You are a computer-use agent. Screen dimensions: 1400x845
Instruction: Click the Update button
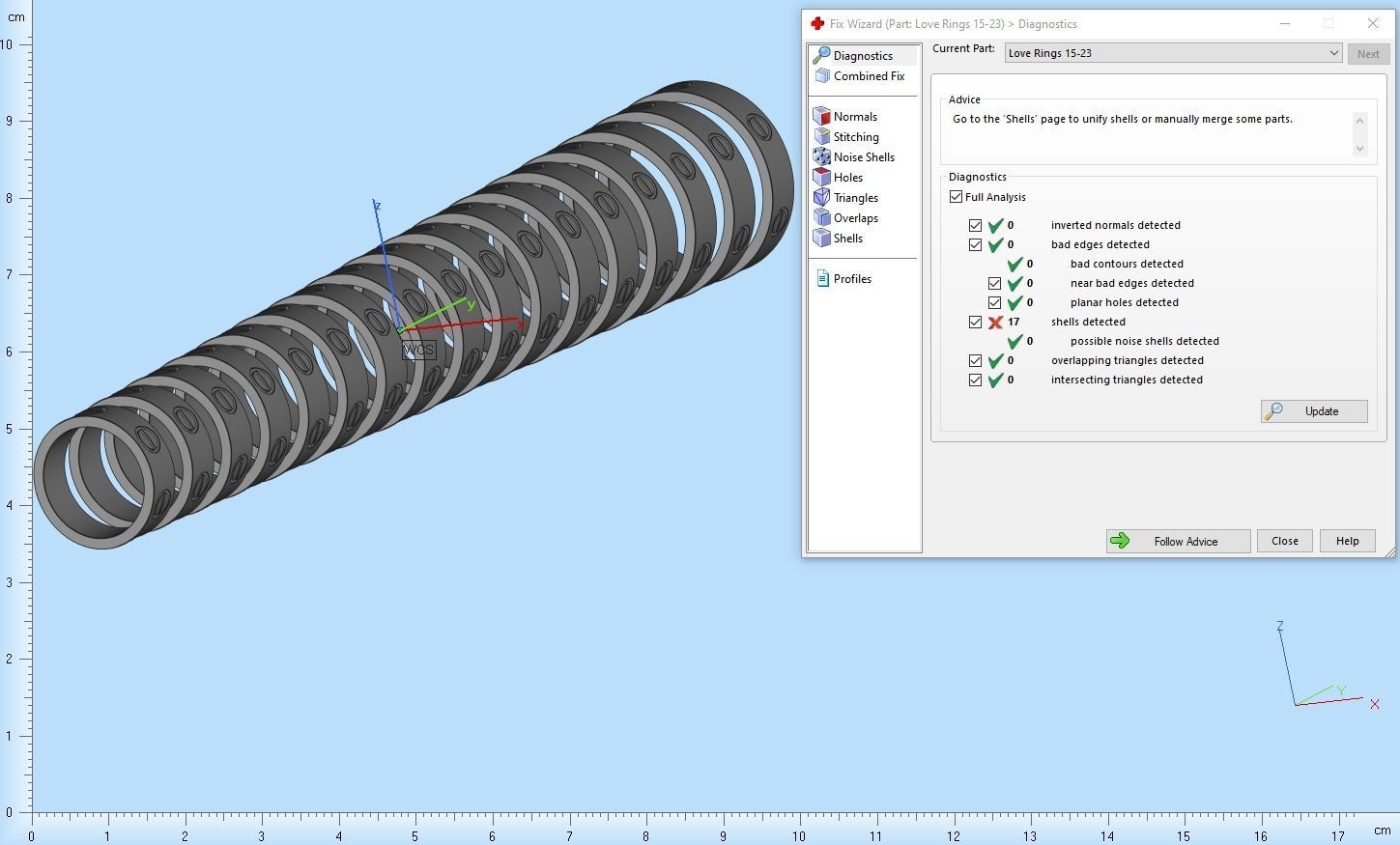click(x=1314, y=411)
